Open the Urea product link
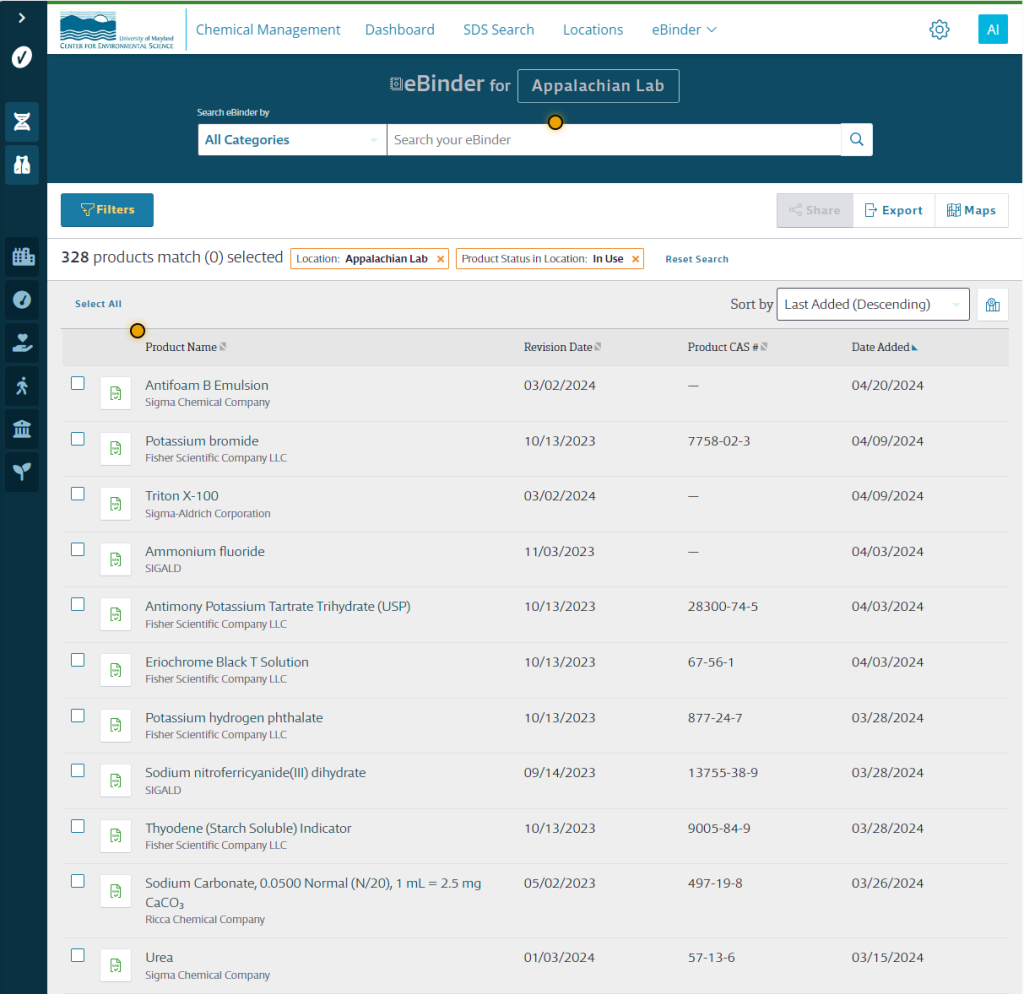The width and height of the screenshot is (1024, 994). coord(159,957)
